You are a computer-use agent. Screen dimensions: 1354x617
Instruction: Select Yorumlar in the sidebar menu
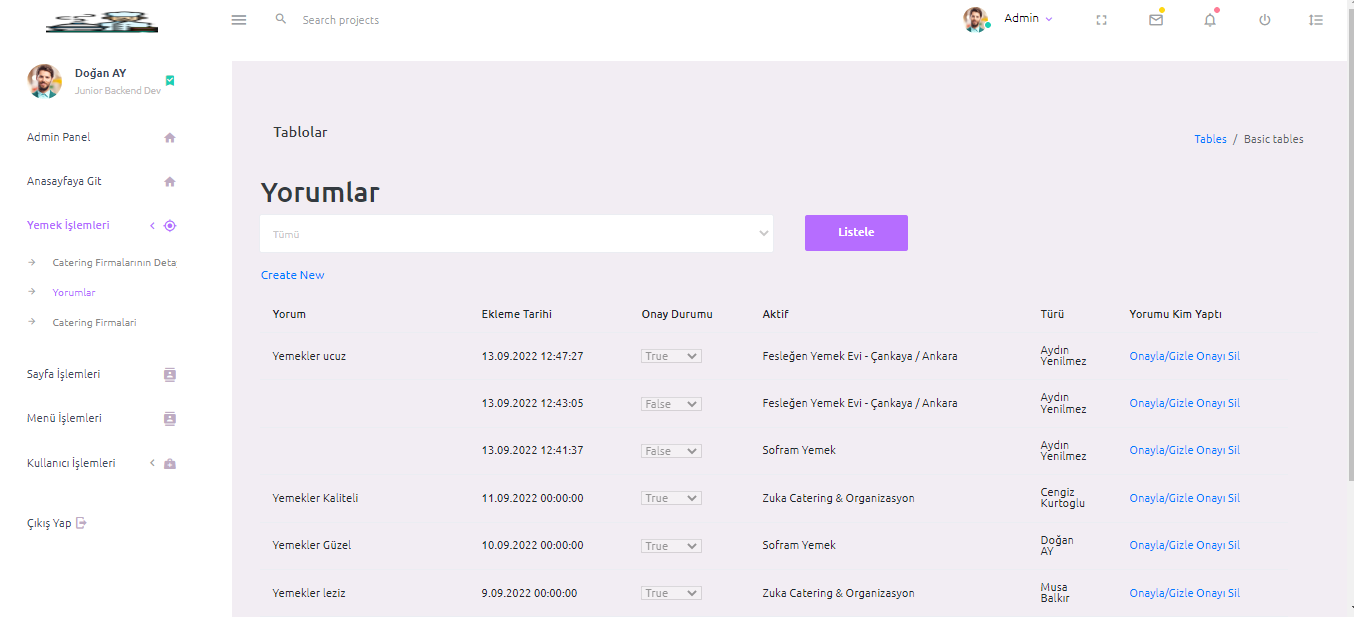[x=74, y=292]
